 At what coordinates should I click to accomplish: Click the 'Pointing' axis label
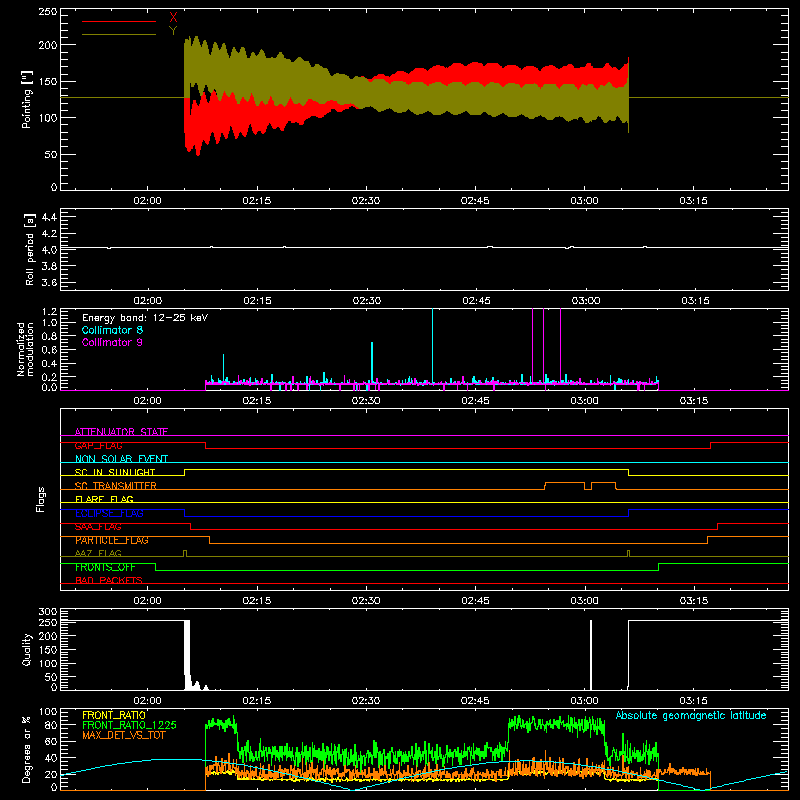27,99
